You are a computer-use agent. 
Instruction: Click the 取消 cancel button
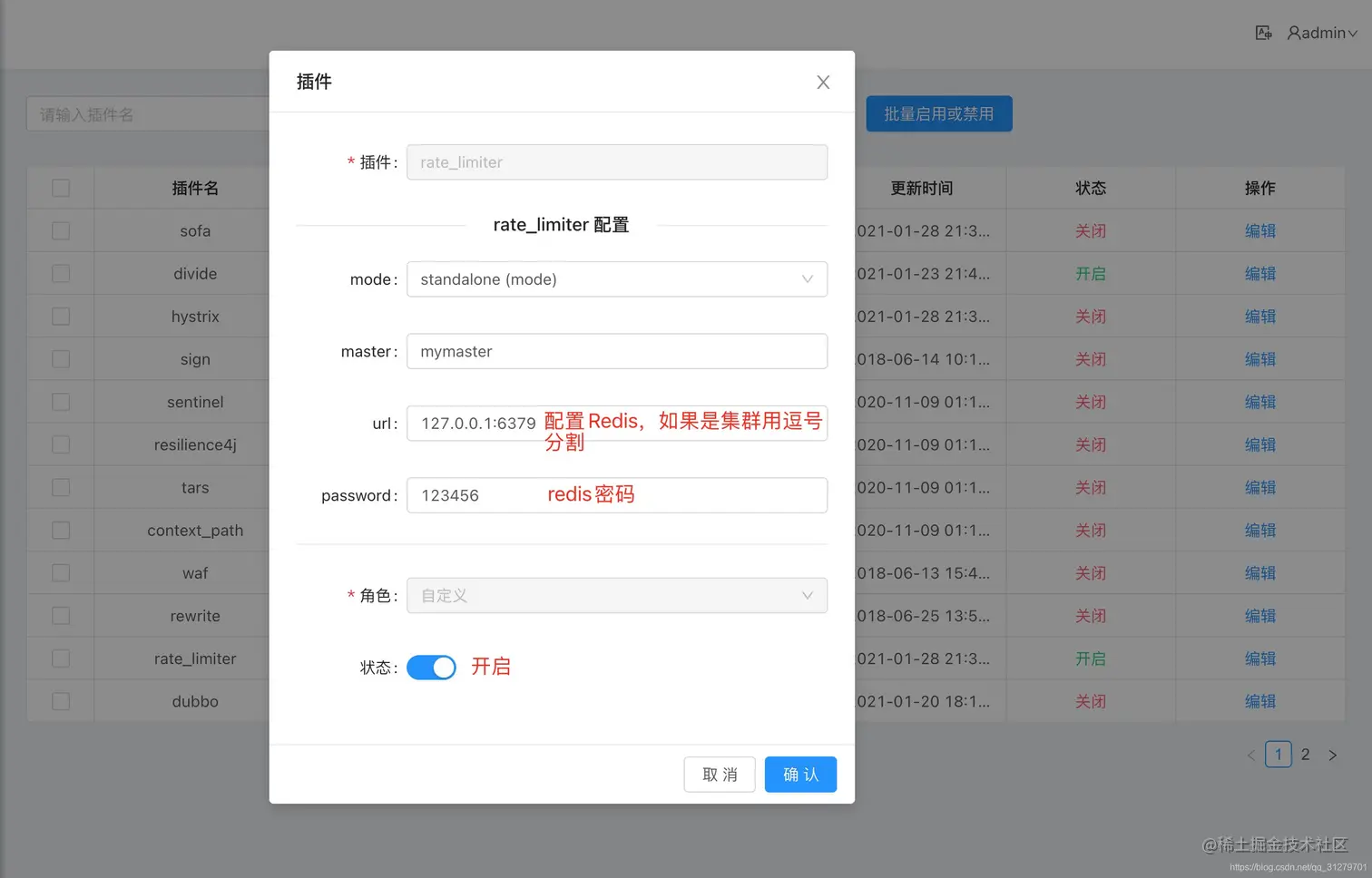[719, 774]
